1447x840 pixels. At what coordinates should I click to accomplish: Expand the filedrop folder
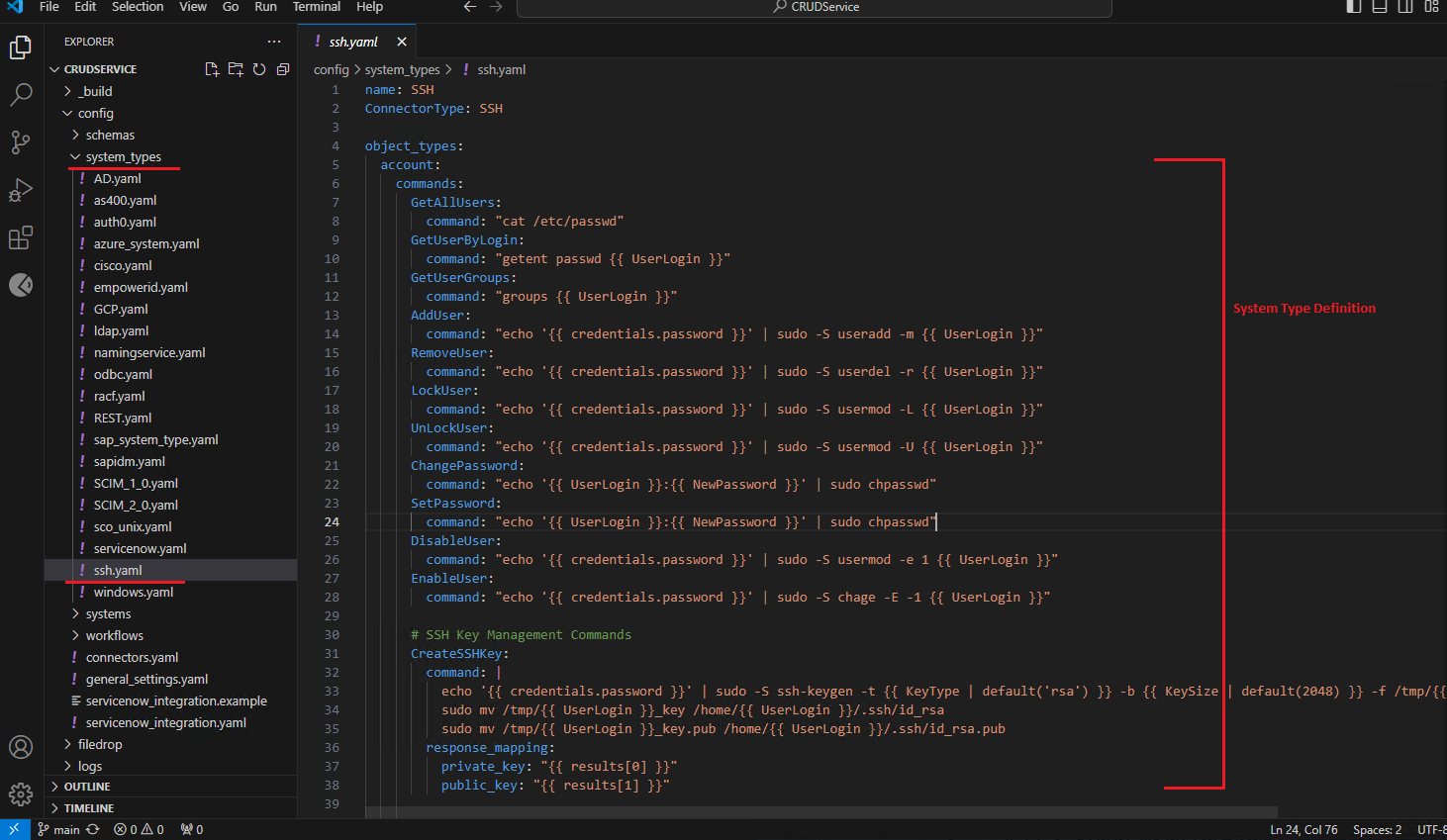(x=170, y=744)
